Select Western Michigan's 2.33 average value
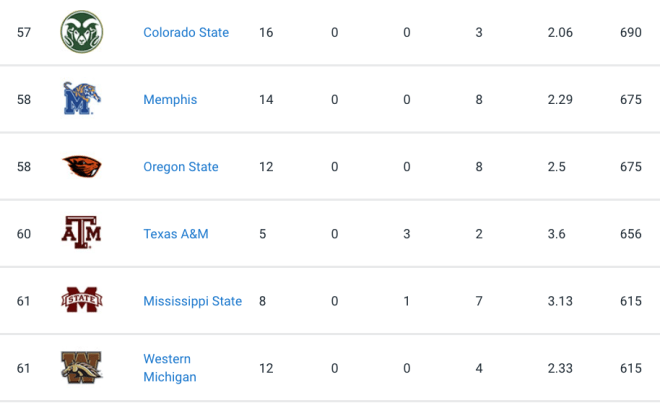This screenshot has height=403, width=660. [560, 368]
